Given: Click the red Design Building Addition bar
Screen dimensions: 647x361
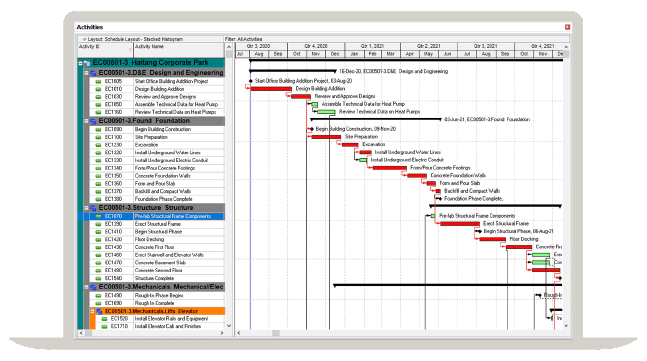Looking at the screenshot, I should point(271,89).
